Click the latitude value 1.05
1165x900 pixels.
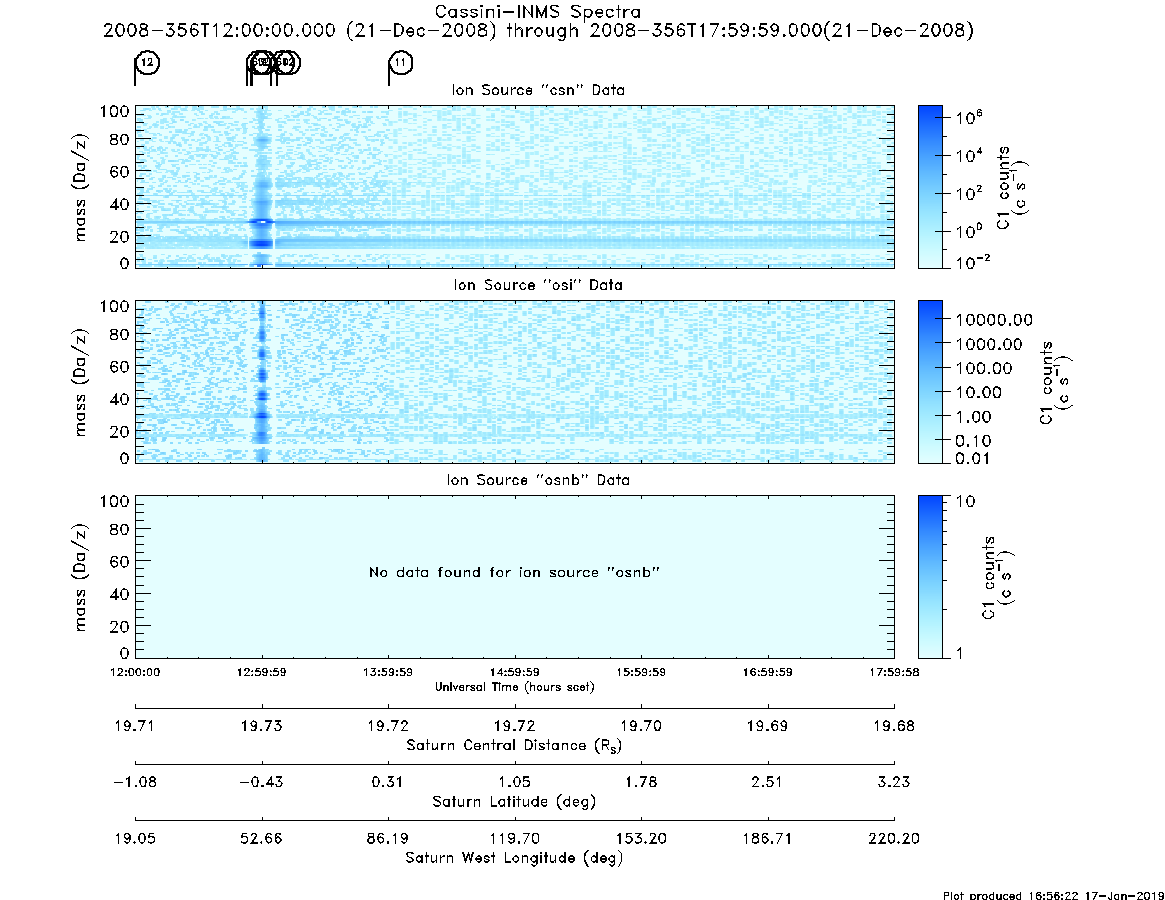tap(514, 782)
